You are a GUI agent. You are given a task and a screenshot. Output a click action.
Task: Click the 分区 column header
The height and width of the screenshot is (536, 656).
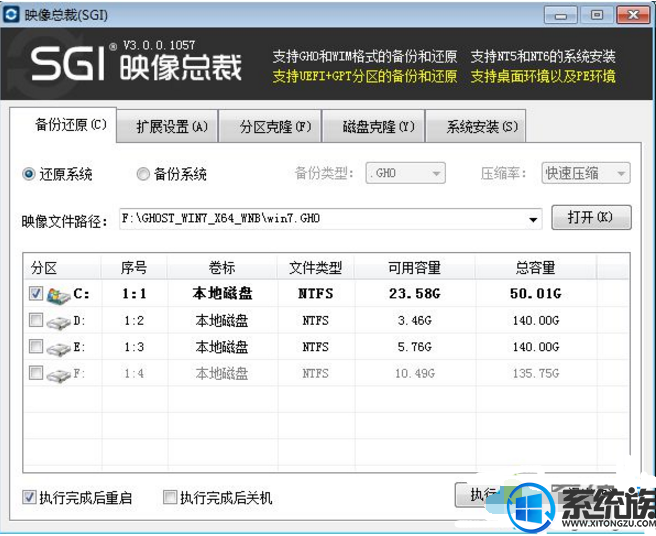coord(62,267)
